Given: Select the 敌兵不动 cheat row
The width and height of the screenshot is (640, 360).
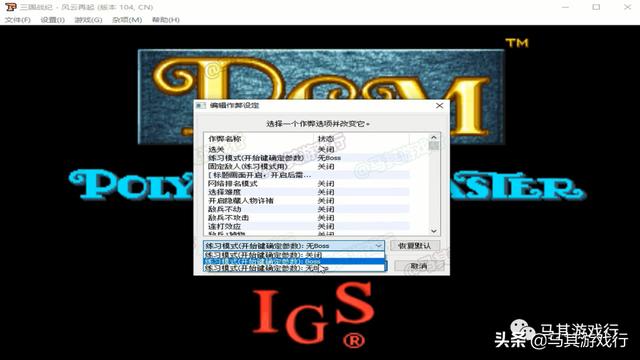Looking at the screenshot, I should click(308, 209).
